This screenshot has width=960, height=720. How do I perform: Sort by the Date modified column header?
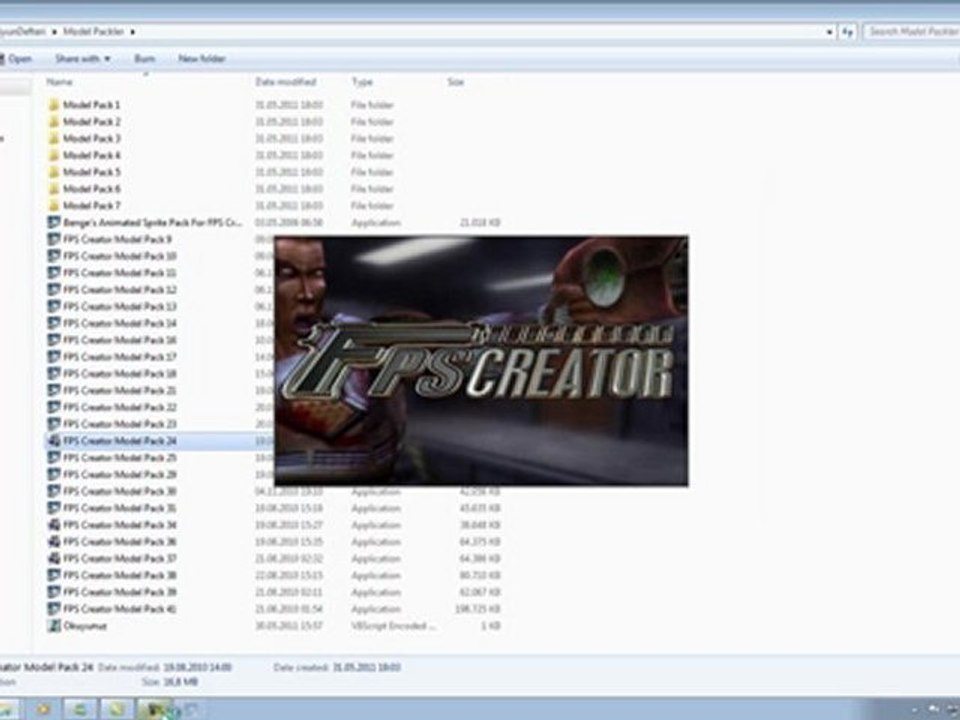pos(285,81)
